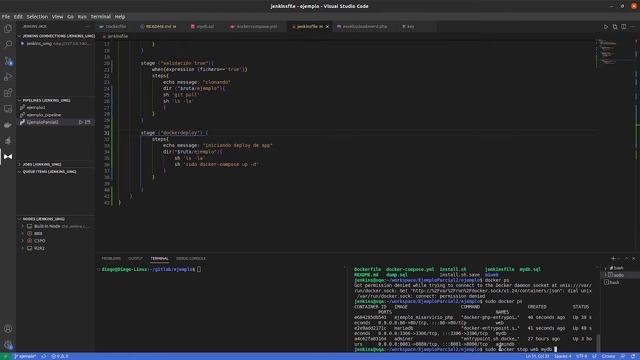Open the Selection menu
The width and height of the screenshot is (640, 360).
(37, 17)
